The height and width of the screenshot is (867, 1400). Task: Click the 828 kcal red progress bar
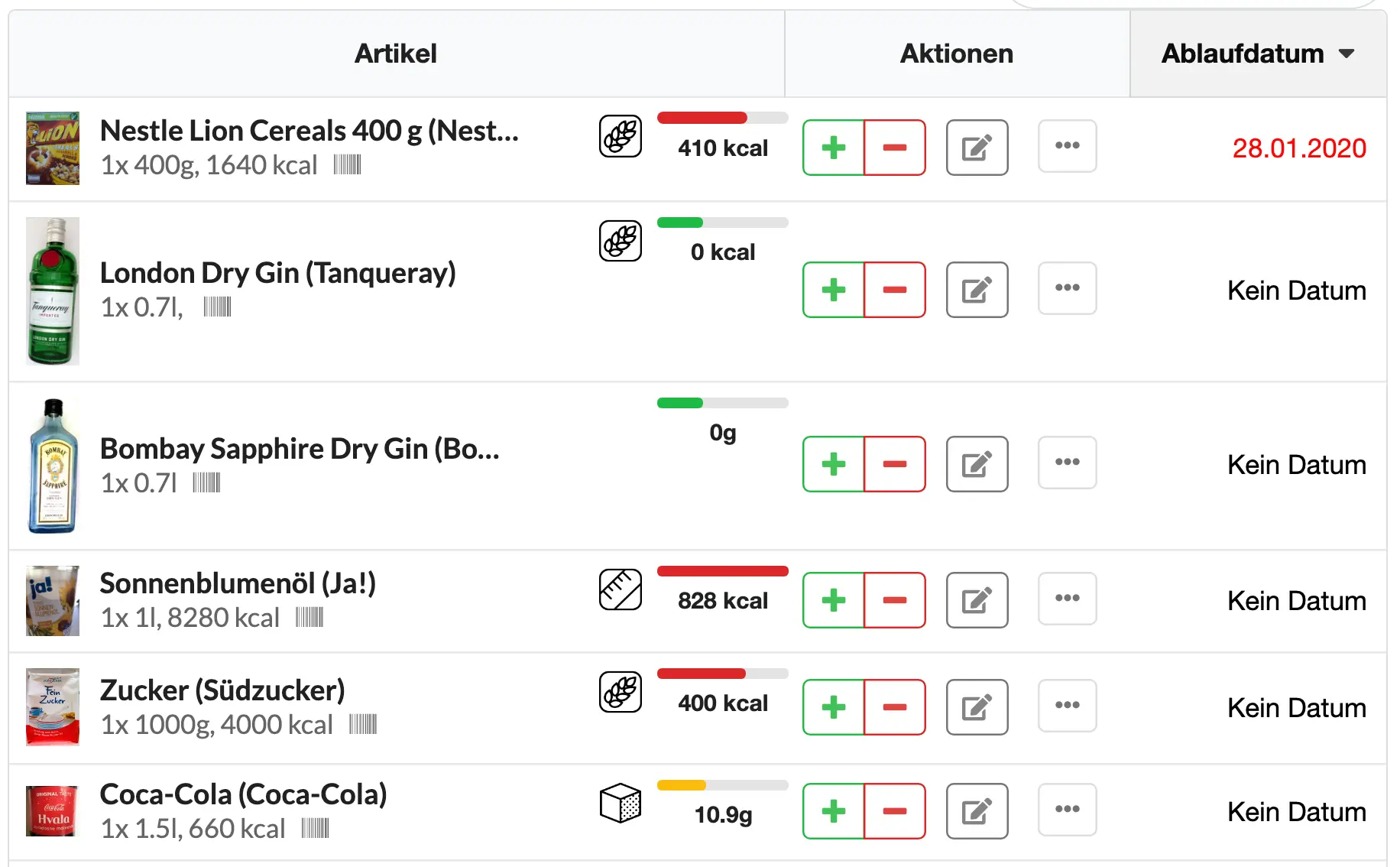(723, 571)
